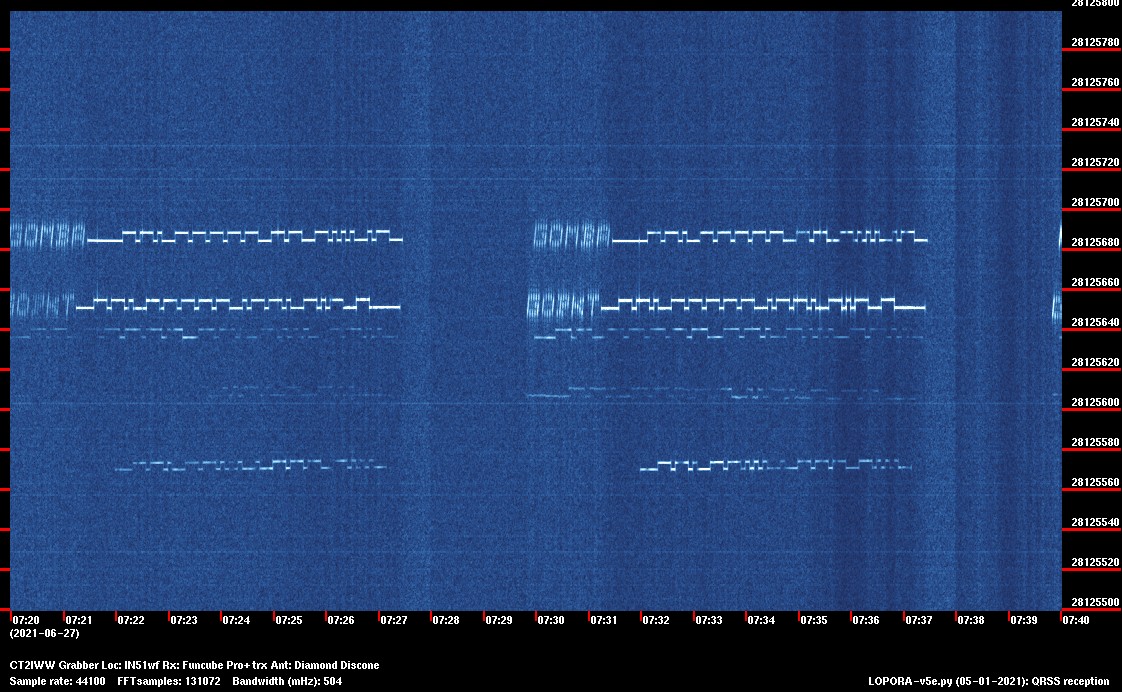
Task: Click the 07:21 time axis label
Action: (x=79, y=620)
